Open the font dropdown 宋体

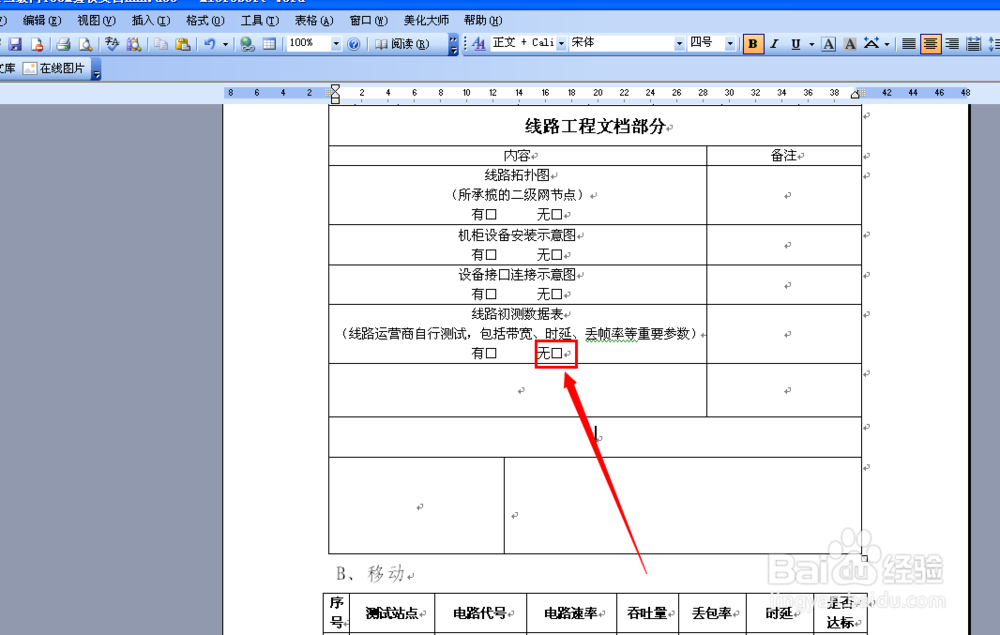click(679, 43)
